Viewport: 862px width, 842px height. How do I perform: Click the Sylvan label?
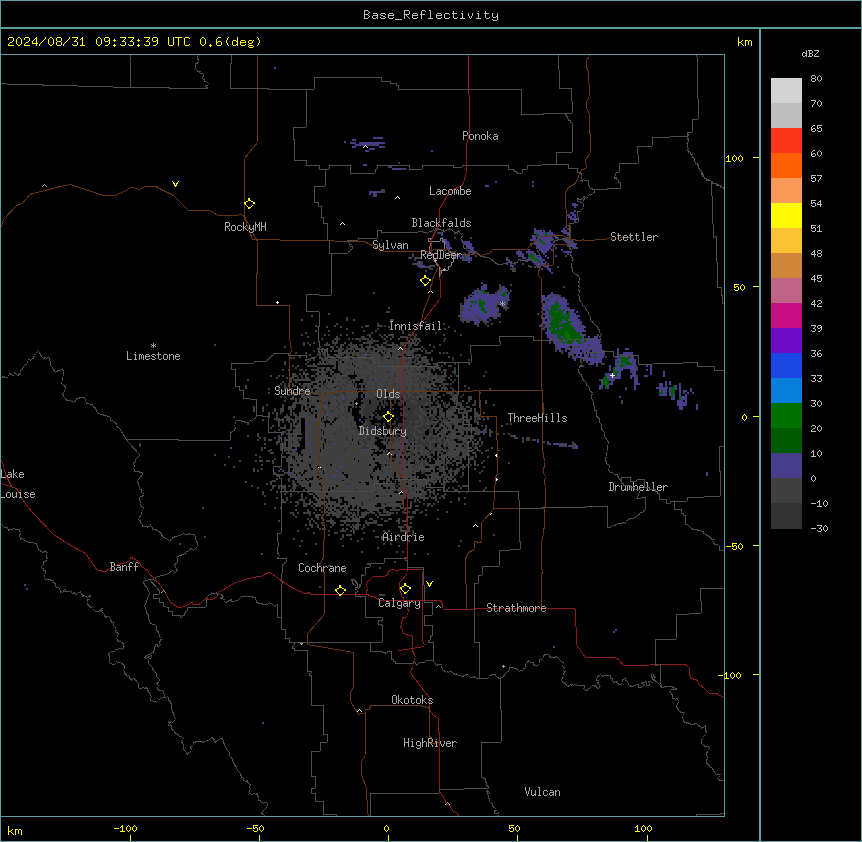click(390, 245)
